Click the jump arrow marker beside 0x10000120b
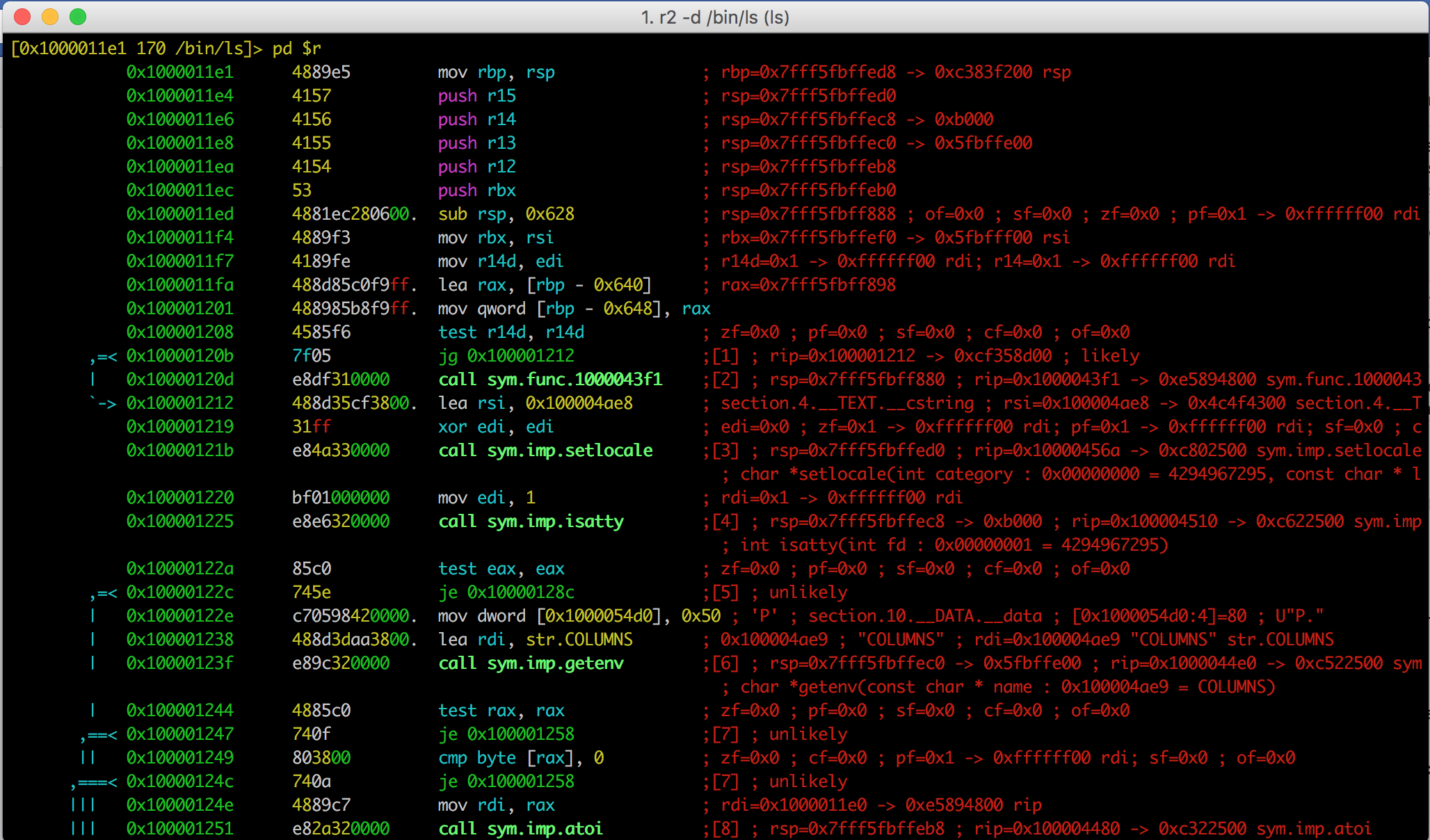 103,357
